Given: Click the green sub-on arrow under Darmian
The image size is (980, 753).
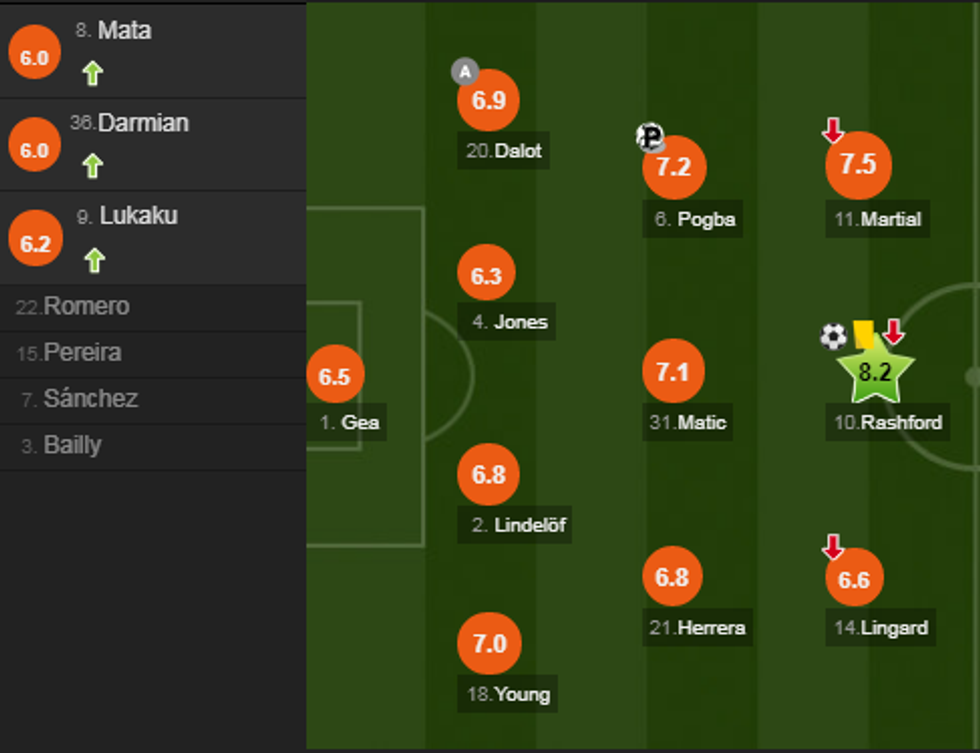Looking at the screenshot, I should pyautogui.click(x=93, y=165).
